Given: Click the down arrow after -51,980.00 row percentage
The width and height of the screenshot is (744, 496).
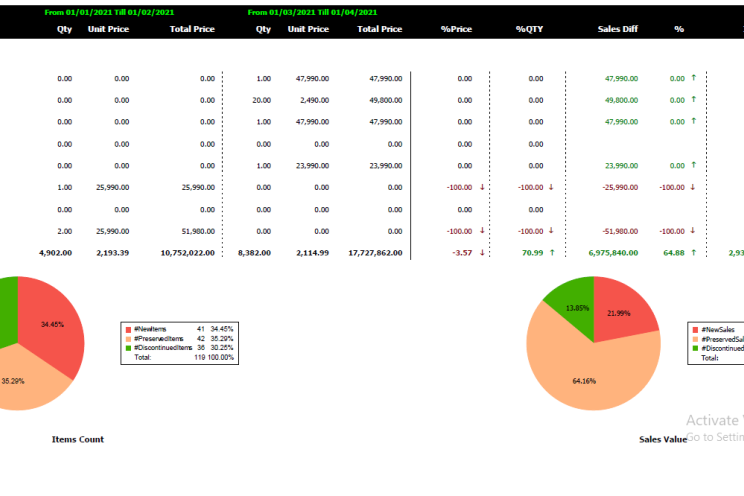Looking at the screenshot, I should [x=692, y=231].
